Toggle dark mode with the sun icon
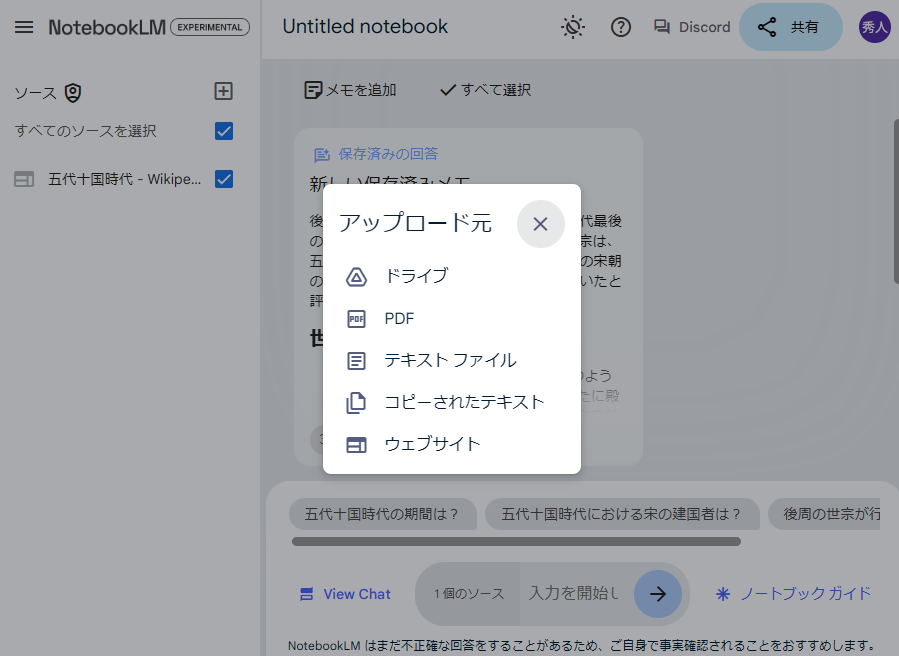The height and width of the screenshot is (656, 899). click(573, 27)
